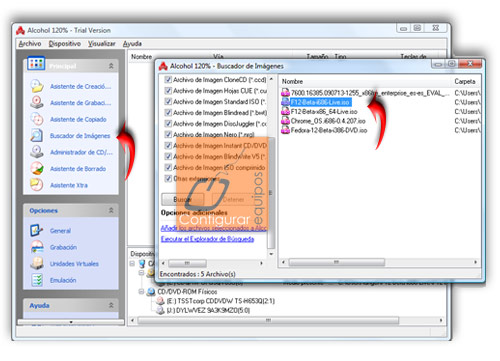Viewport: 500px width, 361px height.
Task: Click the Buscar button
Action: coord(183,199)
